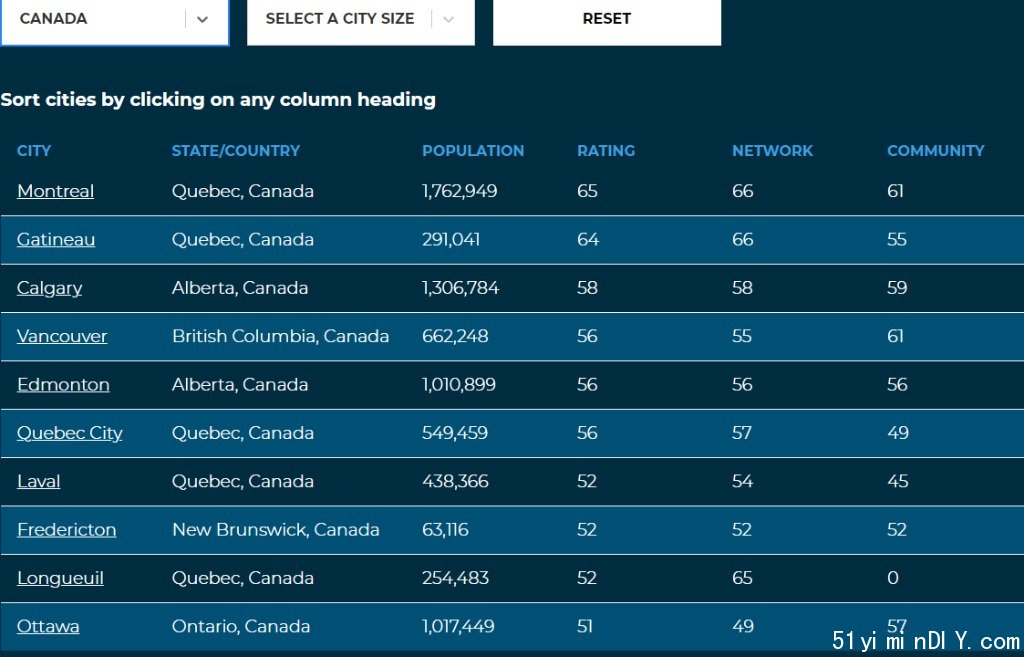Visit the Vancouver city link
The height and width of the screenshot is (657, 1024).
pyautogui.click(x=62, y=336)
